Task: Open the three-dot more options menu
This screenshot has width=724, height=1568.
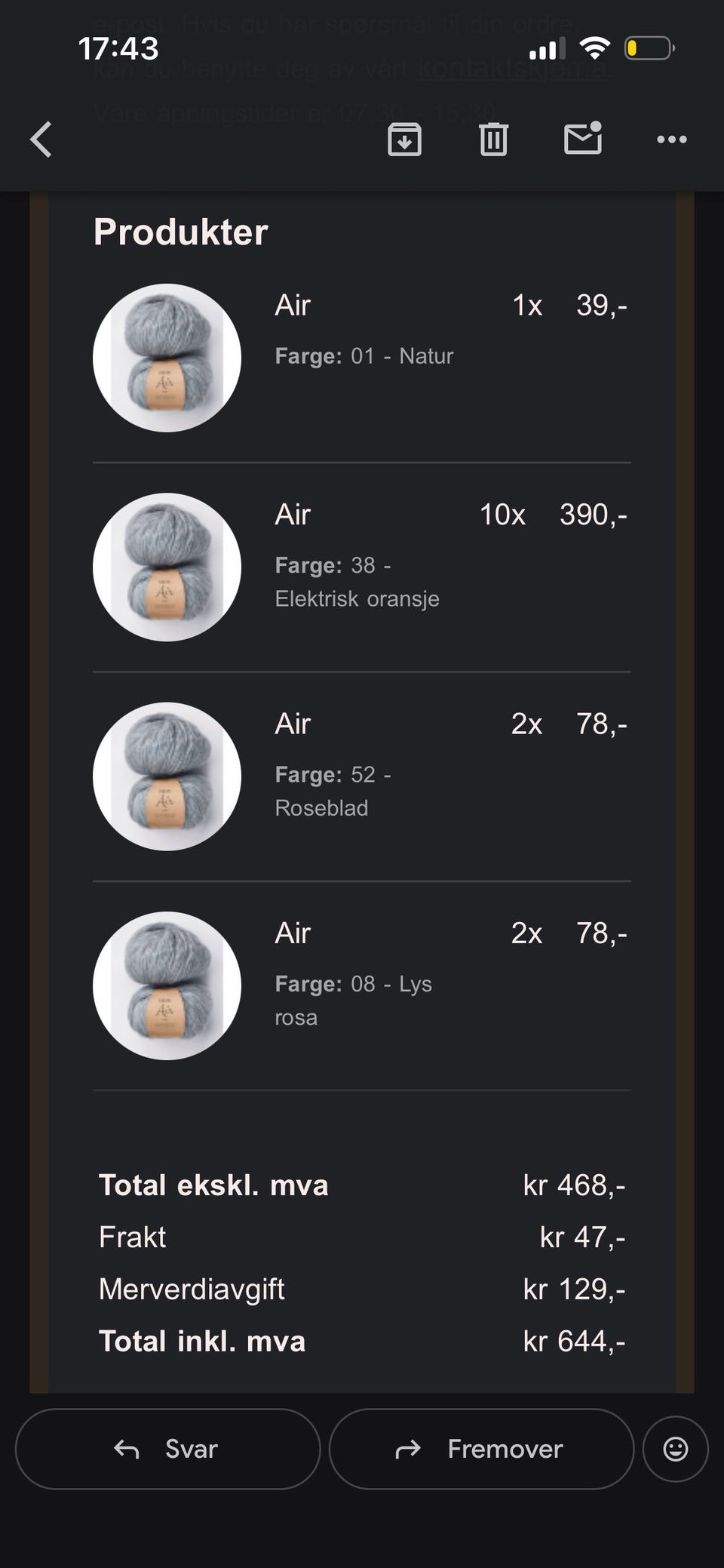Action: point(672,140)
